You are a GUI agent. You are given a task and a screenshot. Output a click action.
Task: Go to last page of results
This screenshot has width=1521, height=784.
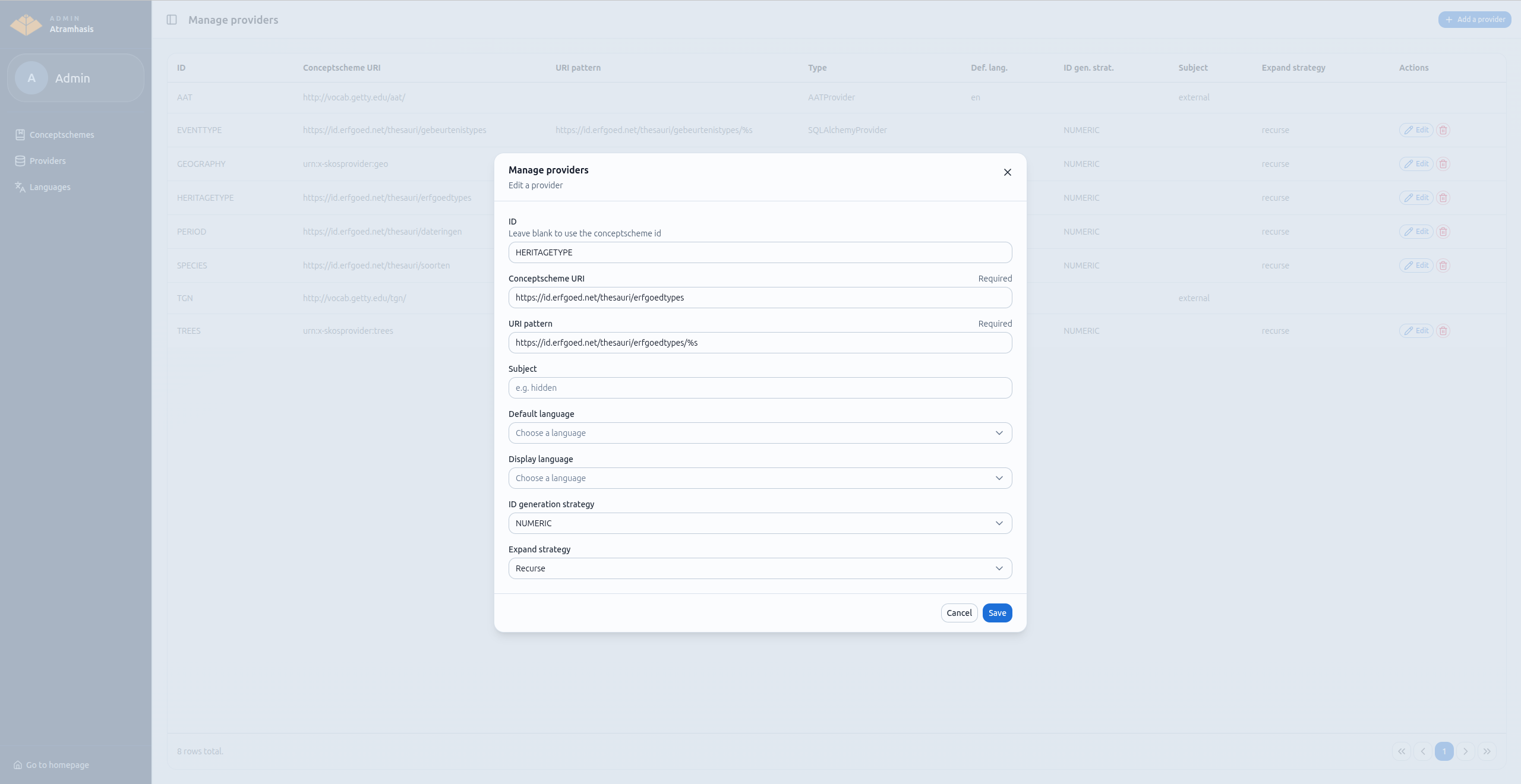coord(1487,751)
